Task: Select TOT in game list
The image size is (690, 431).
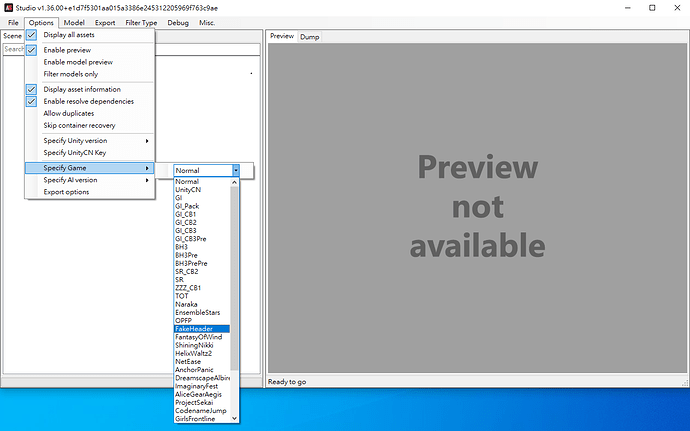Action: [x=202, y=296]
